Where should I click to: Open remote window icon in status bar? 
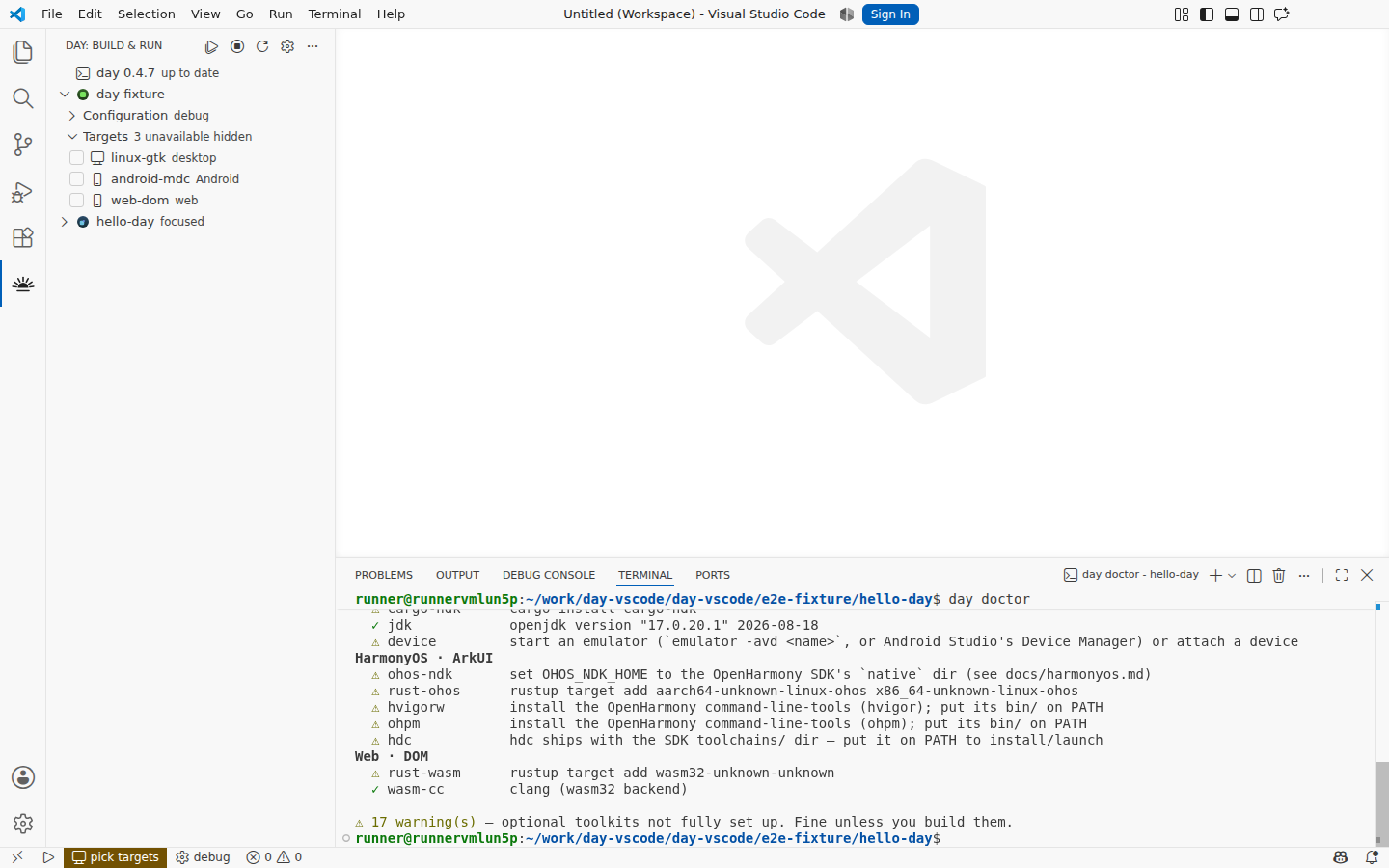(x=17, y=857)
